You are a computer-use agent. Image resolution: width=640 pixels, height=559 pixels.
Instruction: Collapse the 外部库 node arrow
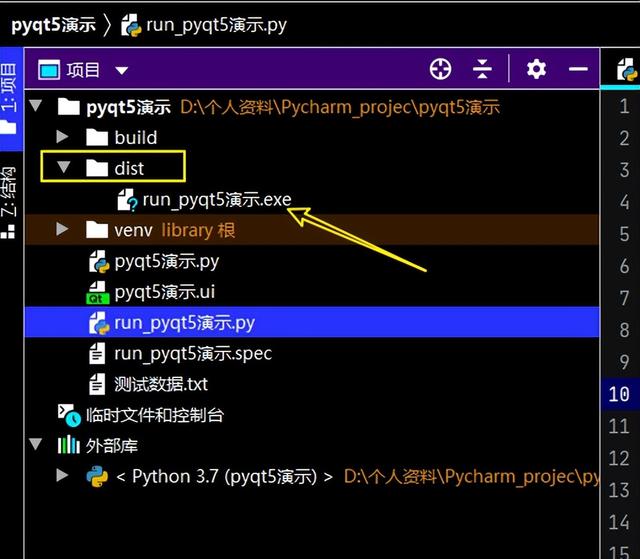coord(36,444)
